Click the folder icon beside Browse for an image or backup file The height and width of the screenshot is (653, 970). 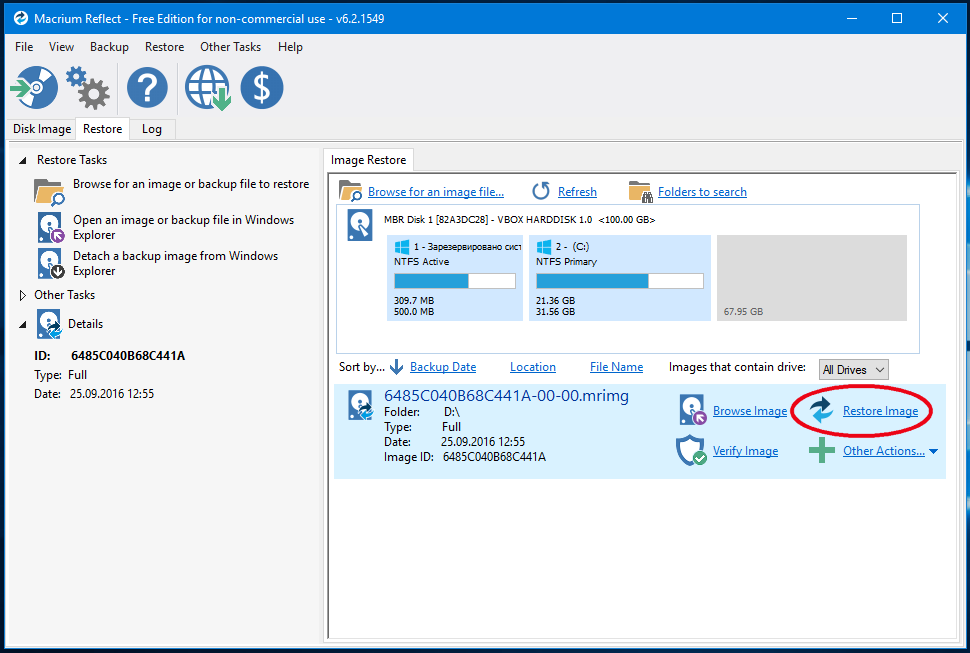(x=49, y=192)
